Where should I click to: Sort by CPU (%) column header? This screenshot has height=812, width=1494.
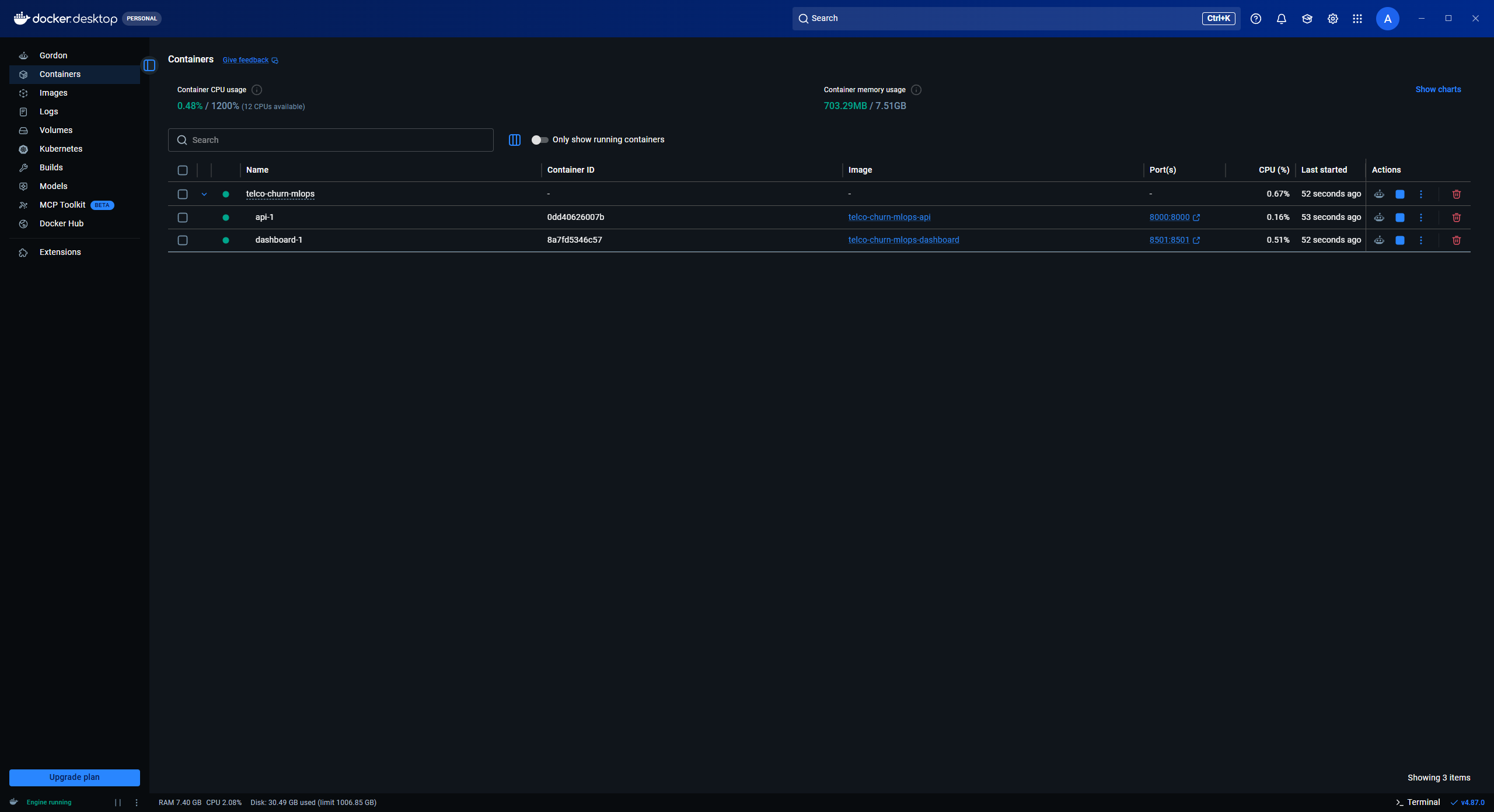pos(1274,170)
